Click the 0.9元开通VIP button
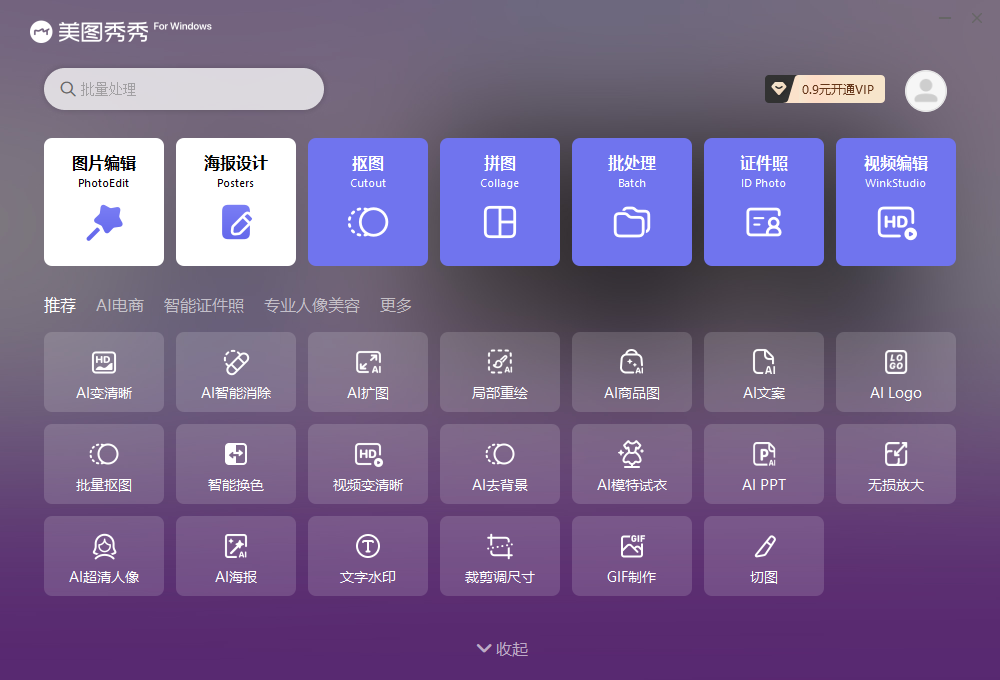 coord(834,89)
